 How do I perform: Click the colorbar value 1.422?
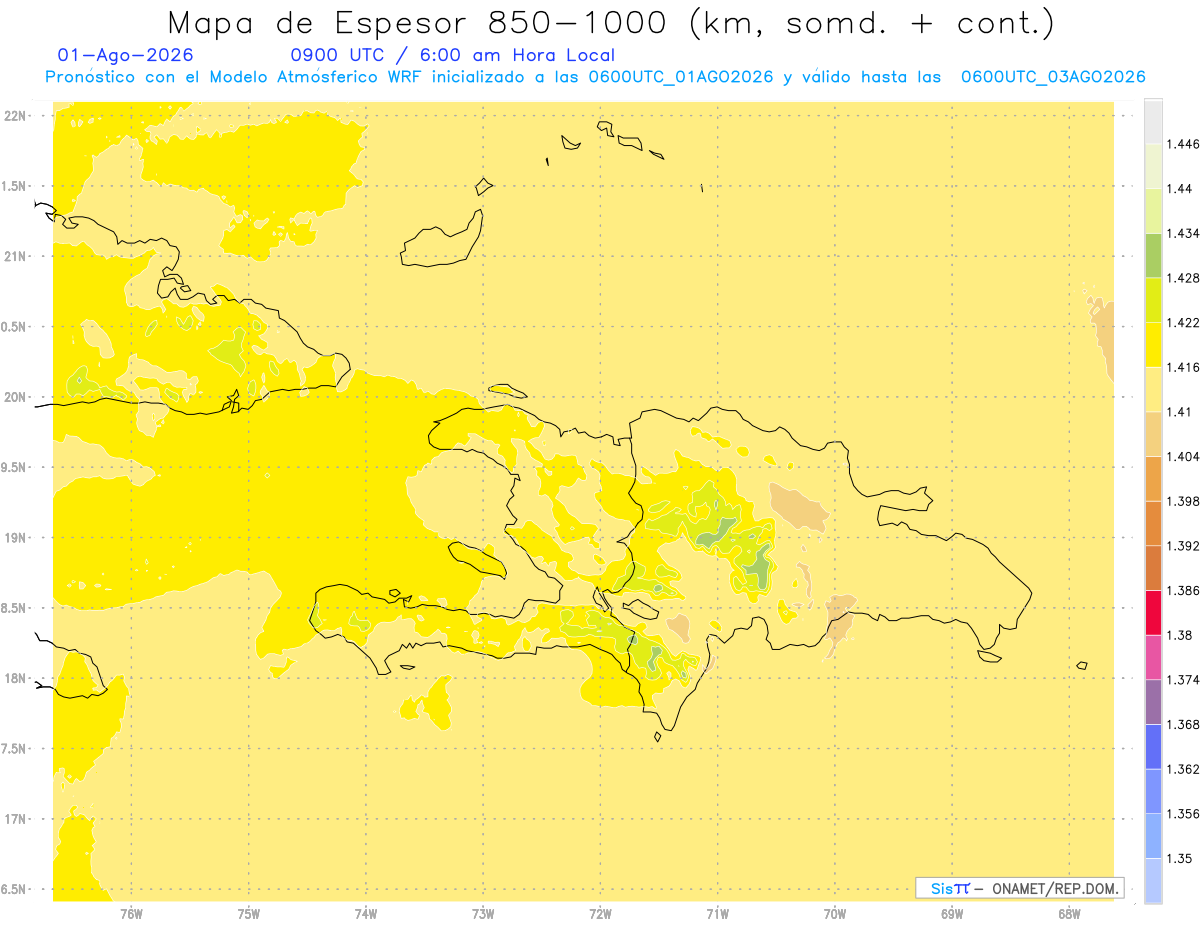(x=1183, y=323)
